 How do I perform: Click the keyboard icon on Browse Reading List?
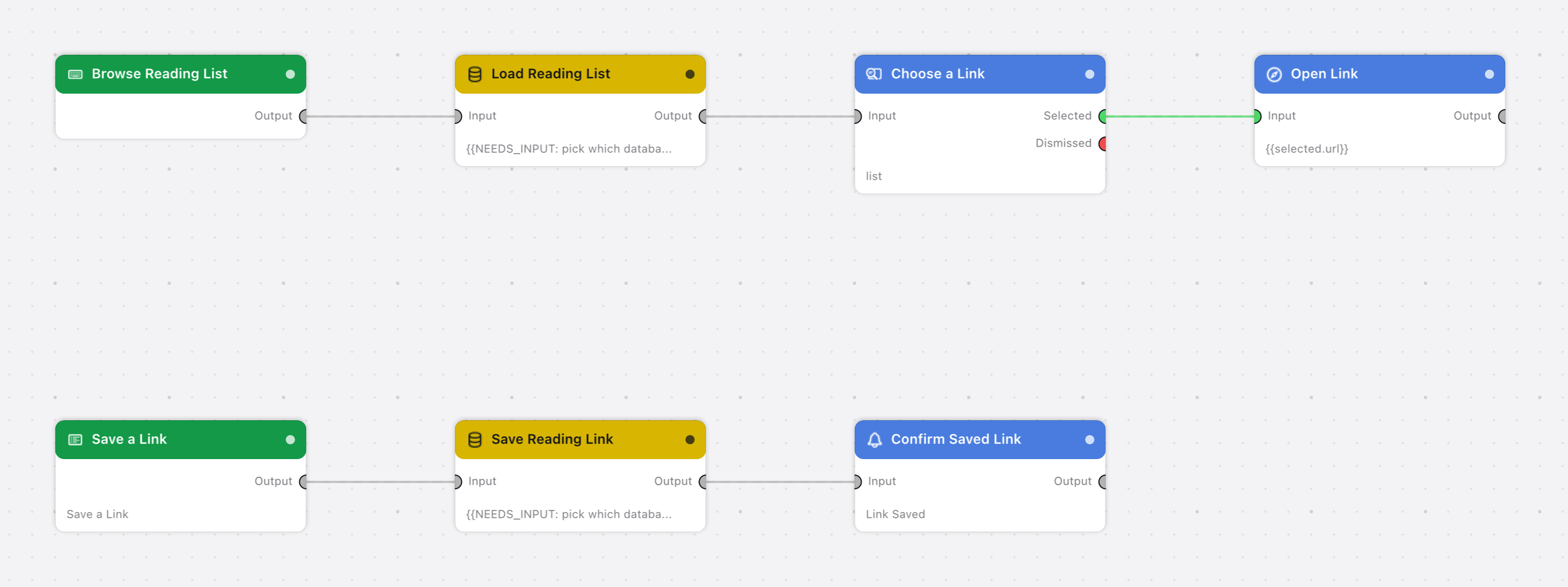point(75,74)
